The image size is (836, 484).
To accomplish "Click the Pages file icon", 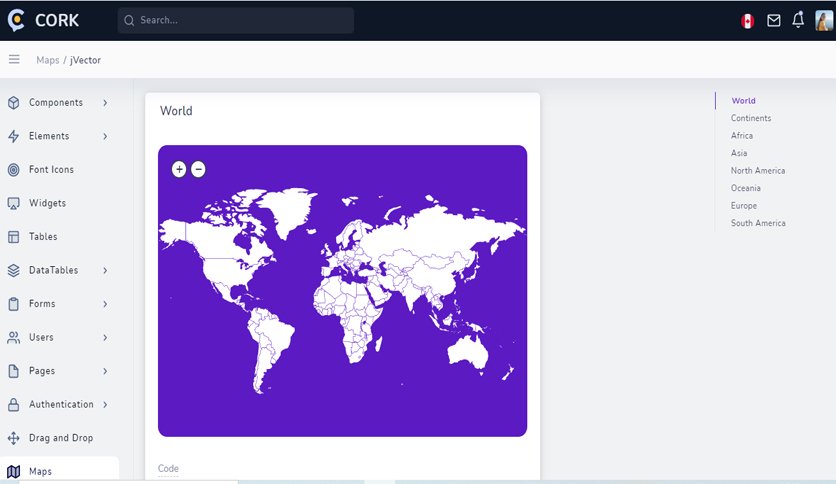I will coord(14,371).
